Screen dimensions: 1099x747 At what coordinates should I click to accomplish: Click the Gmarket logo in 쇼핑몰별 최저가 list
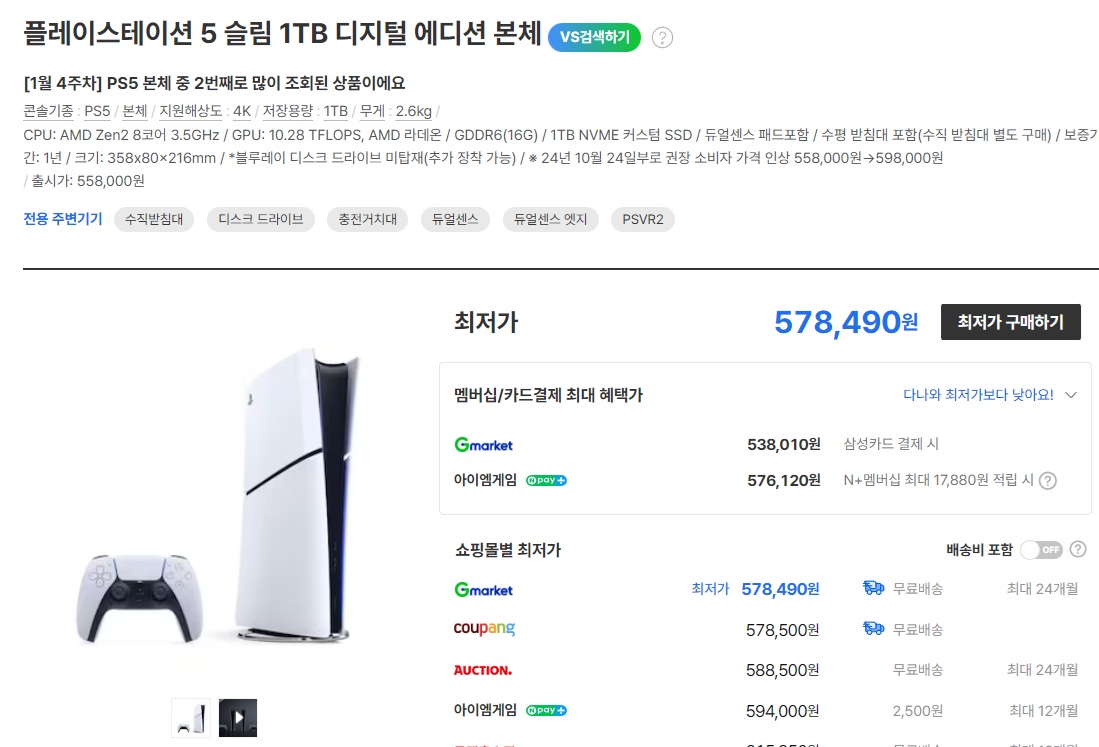coord(483,590)
